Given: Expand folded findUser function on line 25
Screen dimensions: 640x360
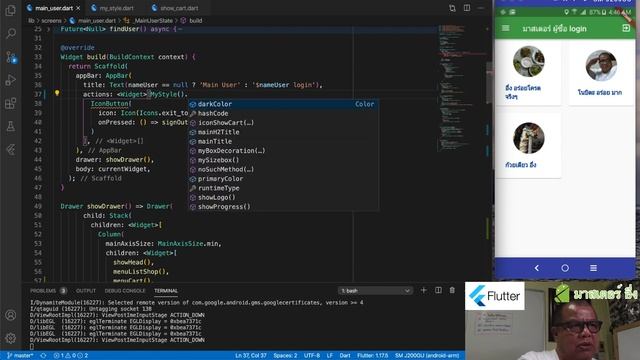Looking at the screenshot, I should click(49, 29).
